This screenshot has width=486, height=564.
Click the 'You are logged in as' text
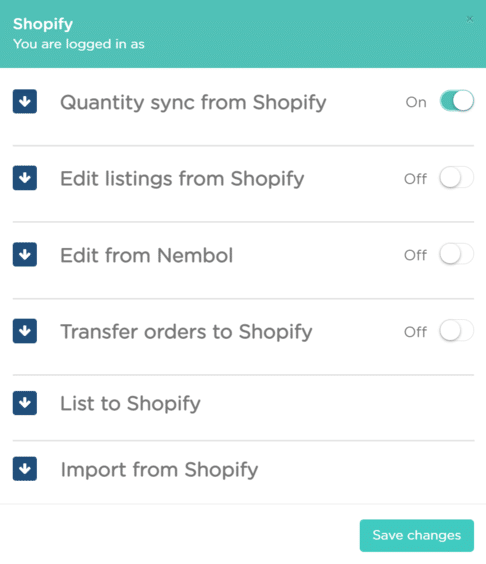pos(79,44)
